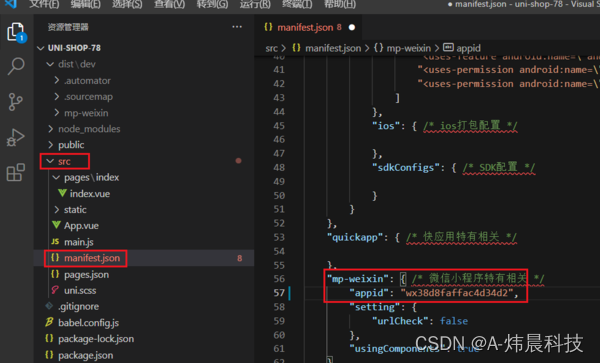Open the 终端(T) menu

(297, 4)
